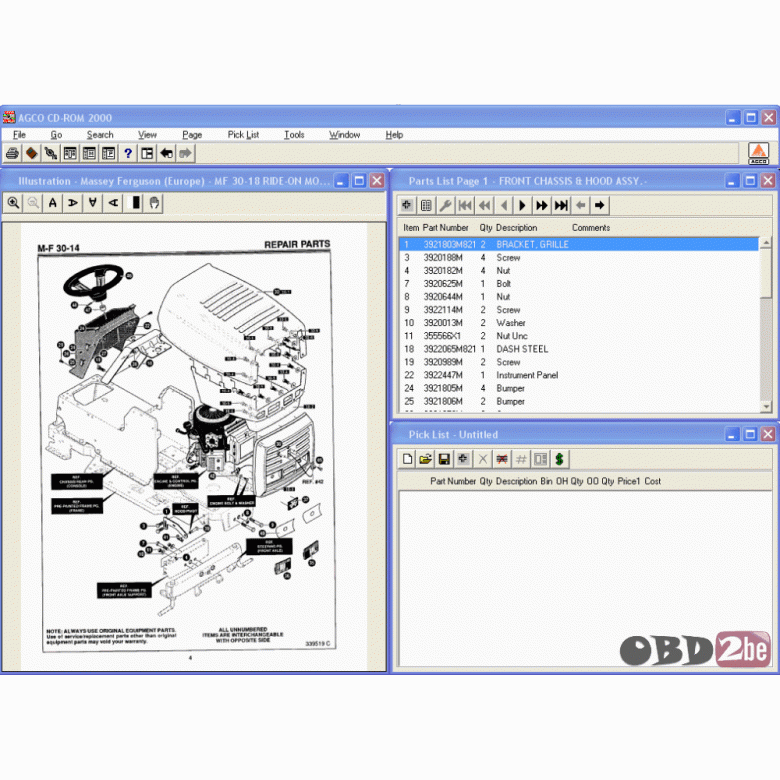Select the Nut Unc row

(x=579, y=336)
